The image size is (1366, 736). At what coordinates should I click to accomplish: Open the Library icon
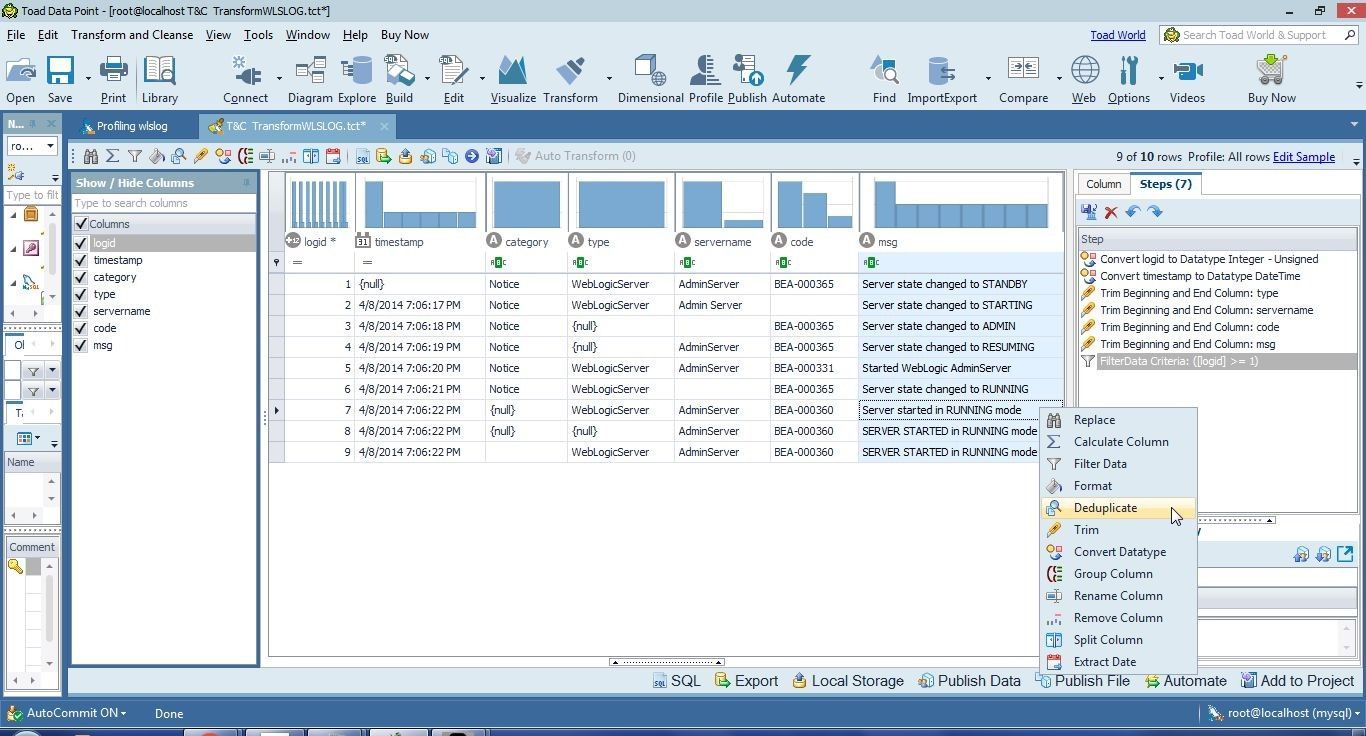click(159, 80)
